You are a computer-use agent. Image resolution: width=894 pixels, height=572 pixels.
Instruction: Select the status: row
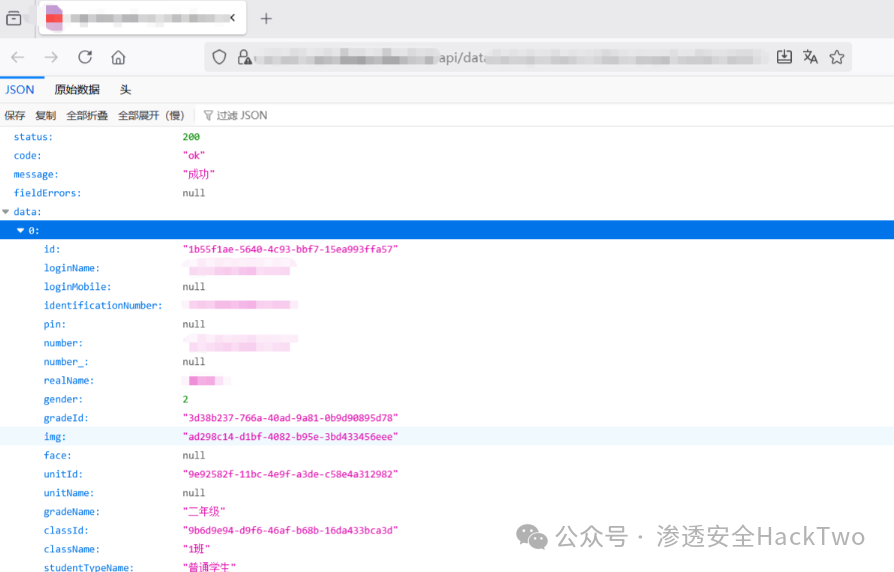(x=447, y=137)
